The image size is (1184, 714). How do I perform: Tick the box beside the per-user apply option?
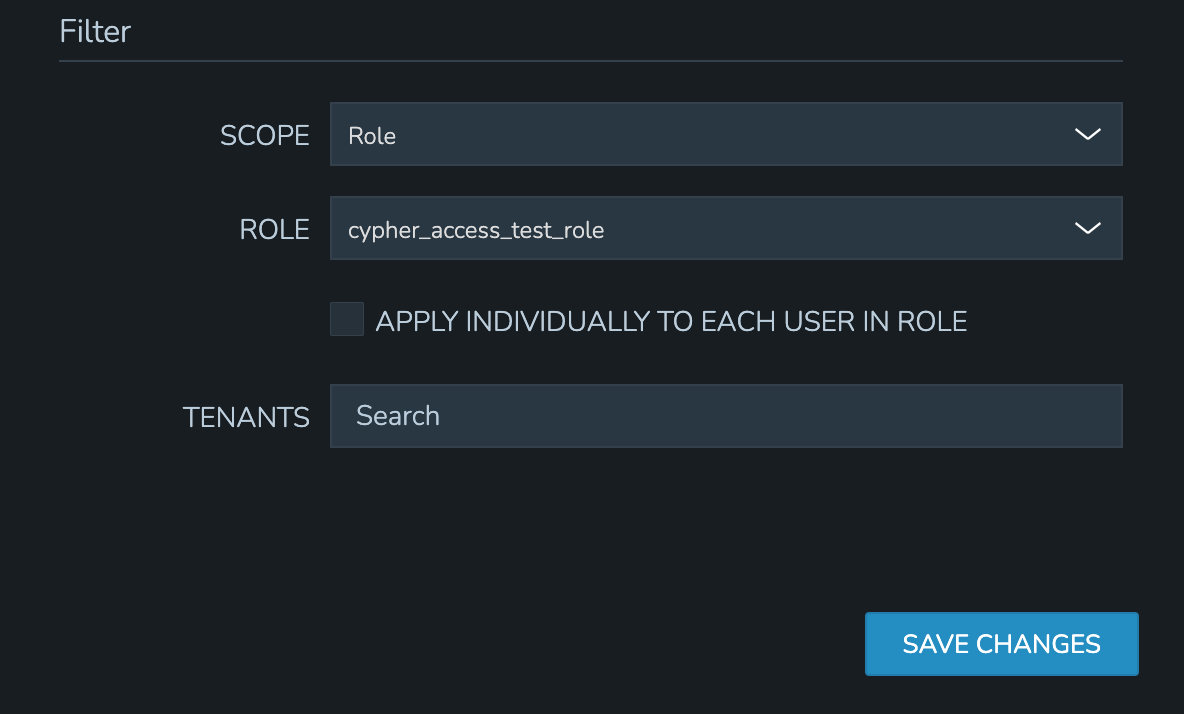point(347,320)
